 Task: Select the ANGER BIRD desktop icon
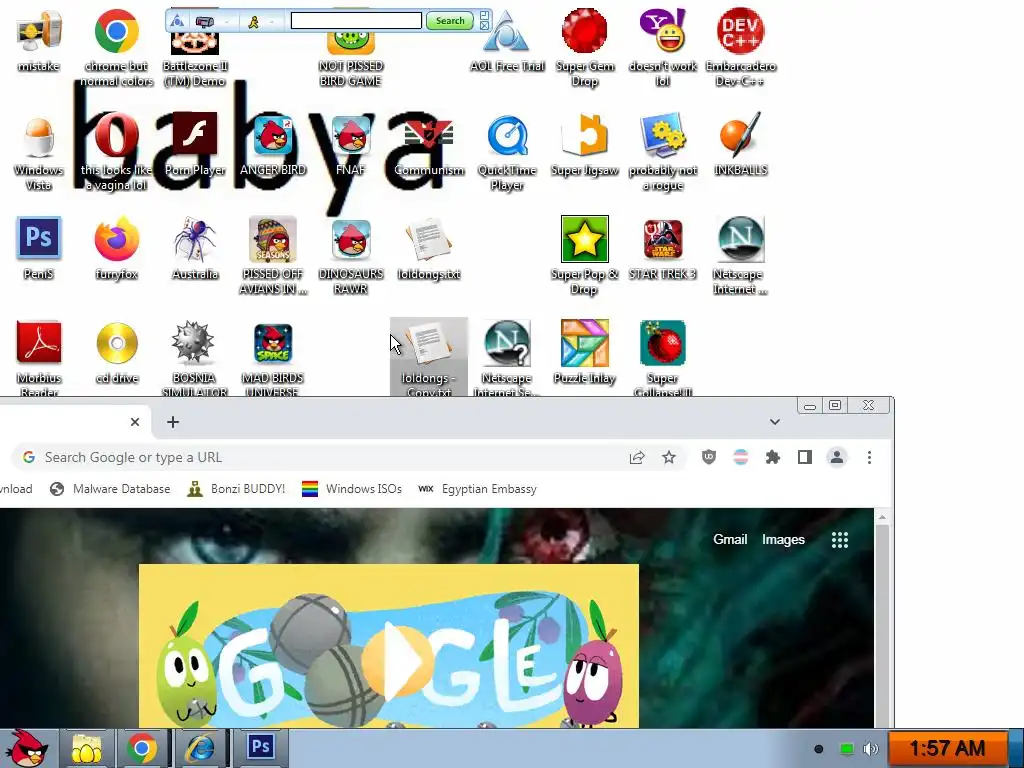[273, 145]
